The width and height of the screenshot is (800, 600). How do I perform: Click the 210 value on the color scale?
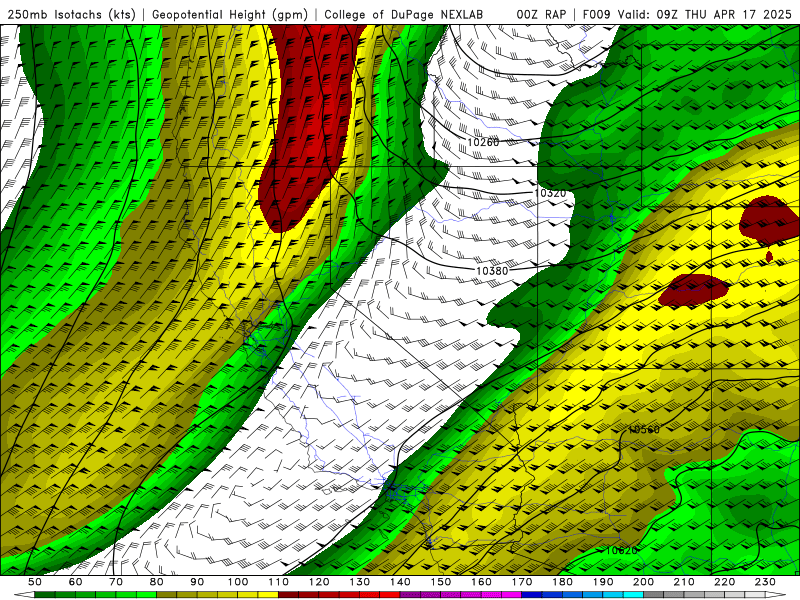(684, 582)
